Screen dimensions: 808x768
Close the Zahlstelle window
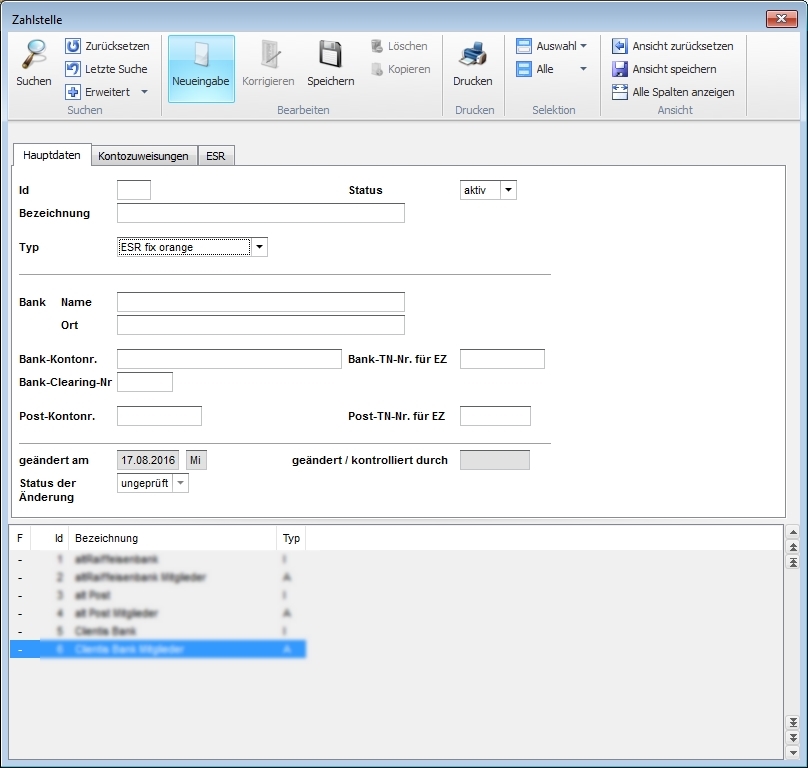tap(781, 19)
